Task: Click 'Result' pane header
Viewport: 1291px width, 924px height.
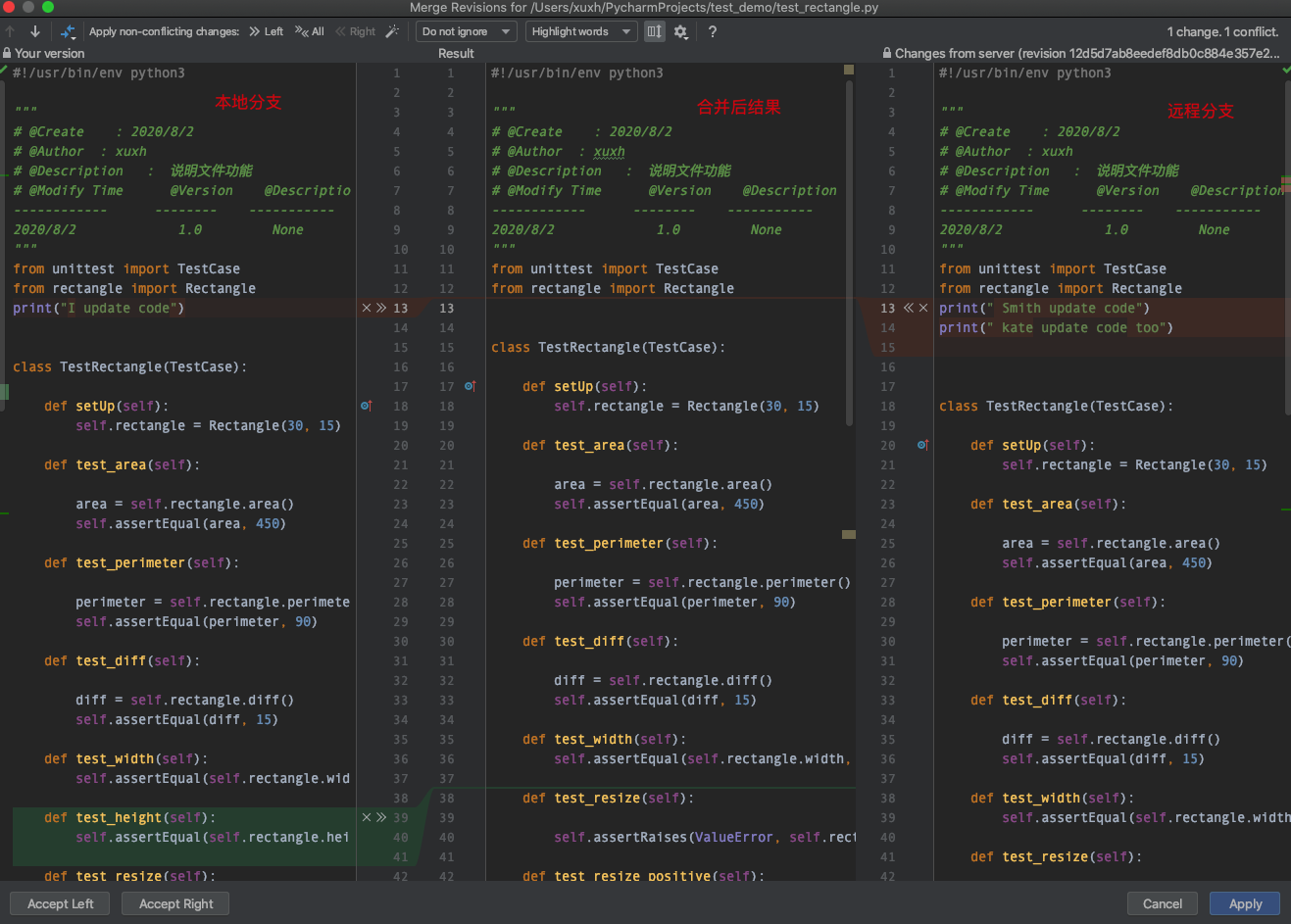Action: (x=456, y=53)
